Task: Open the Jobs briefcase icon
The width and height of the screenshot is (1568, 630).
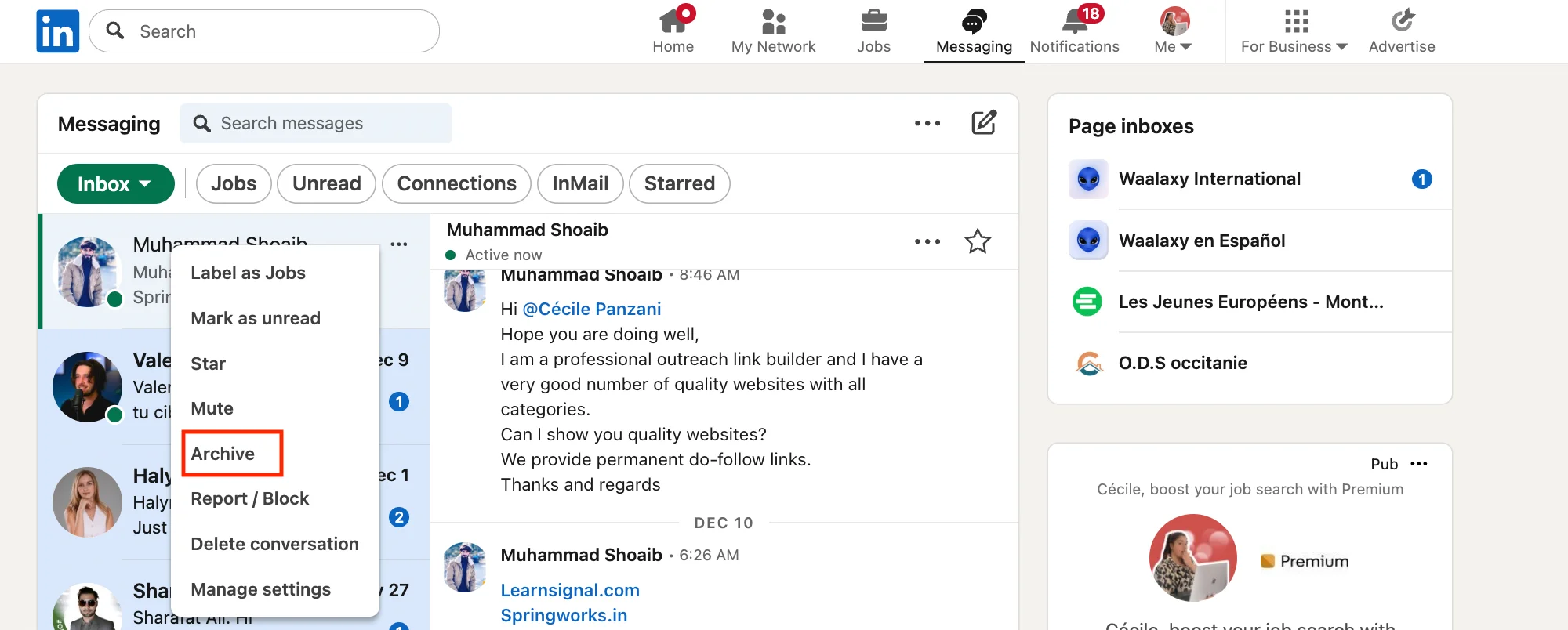Action: coord(873,31)
